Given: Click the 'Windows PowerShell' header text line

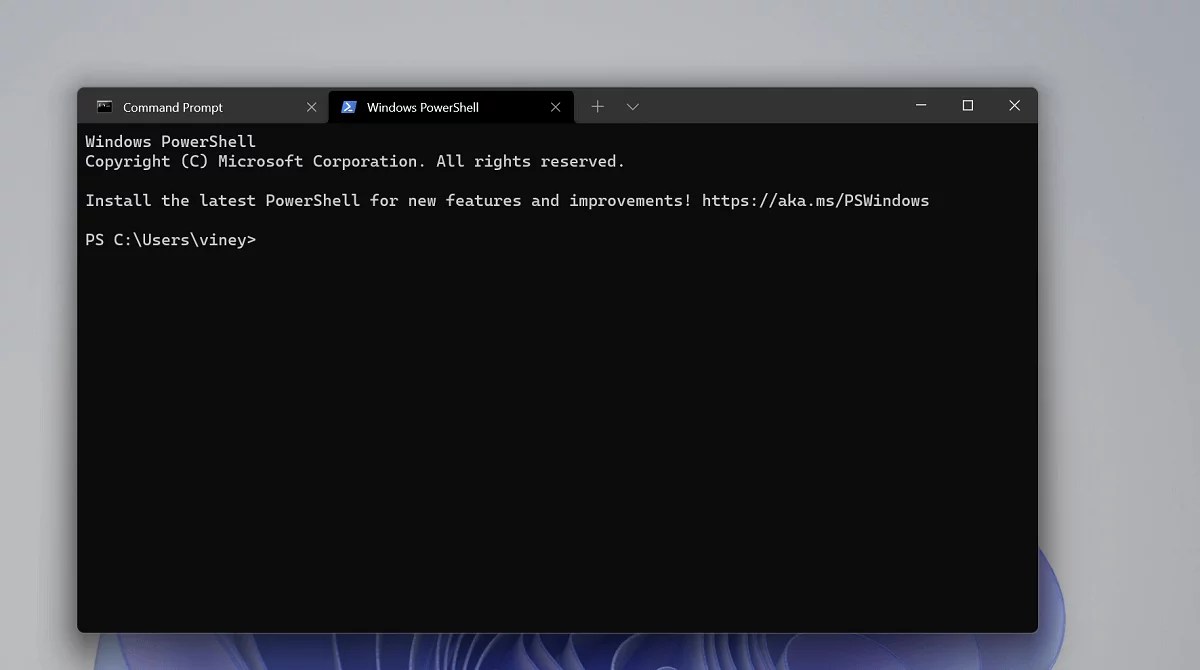Looking at the screenshot, I should click(170, 142).
